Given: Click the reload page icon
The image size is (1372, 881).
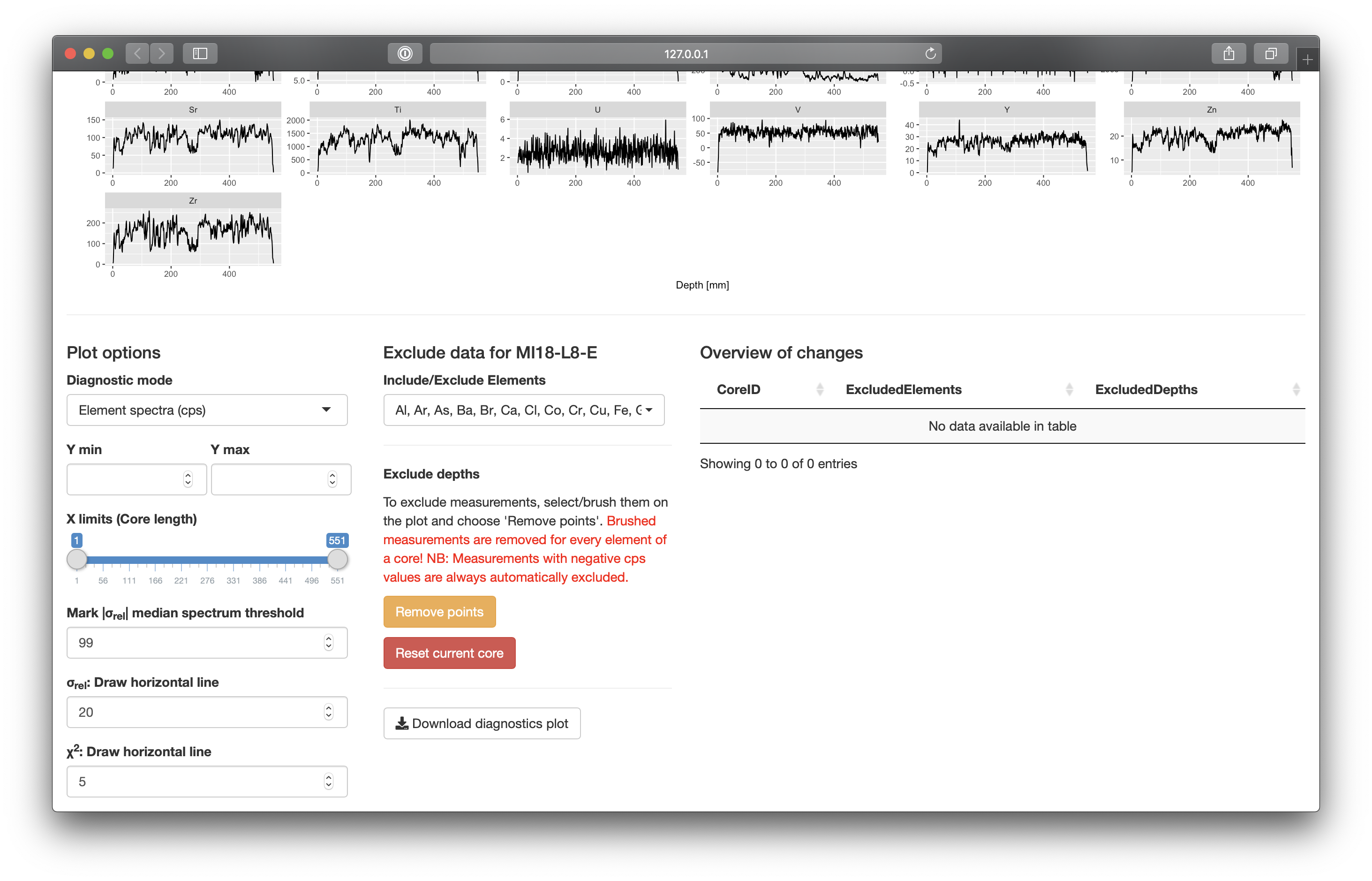Looking at the screenshot, I should tap(930, 54).
